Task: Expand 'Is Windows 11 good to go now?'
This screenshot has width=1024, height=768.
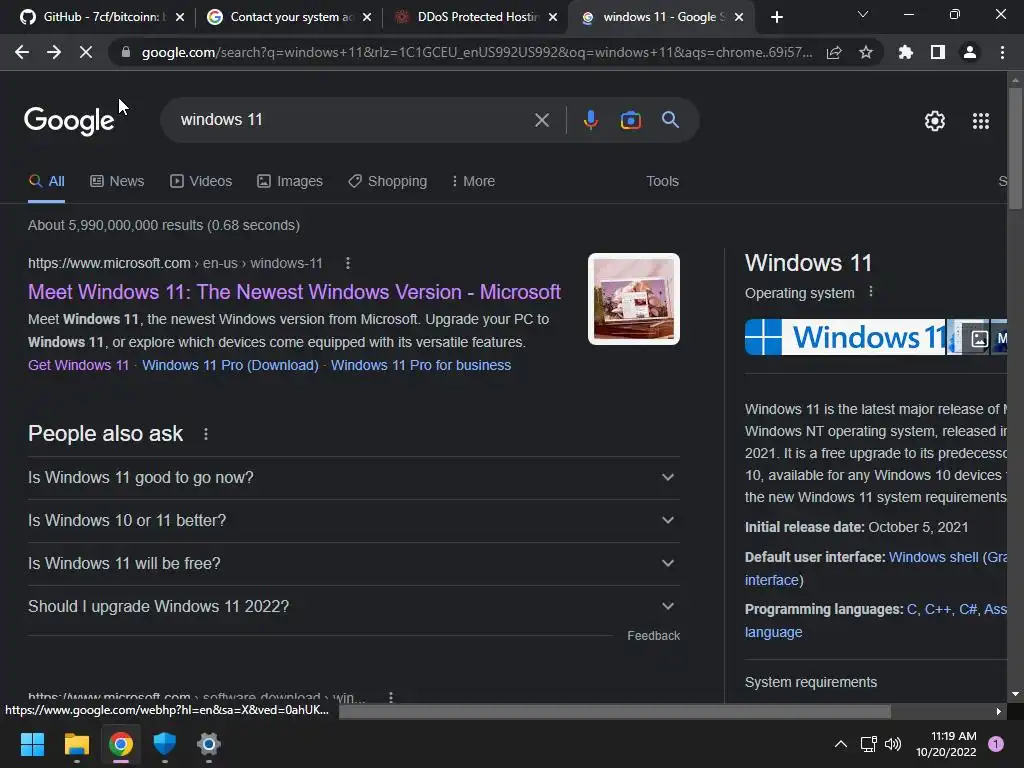Action: coord(353,477)
